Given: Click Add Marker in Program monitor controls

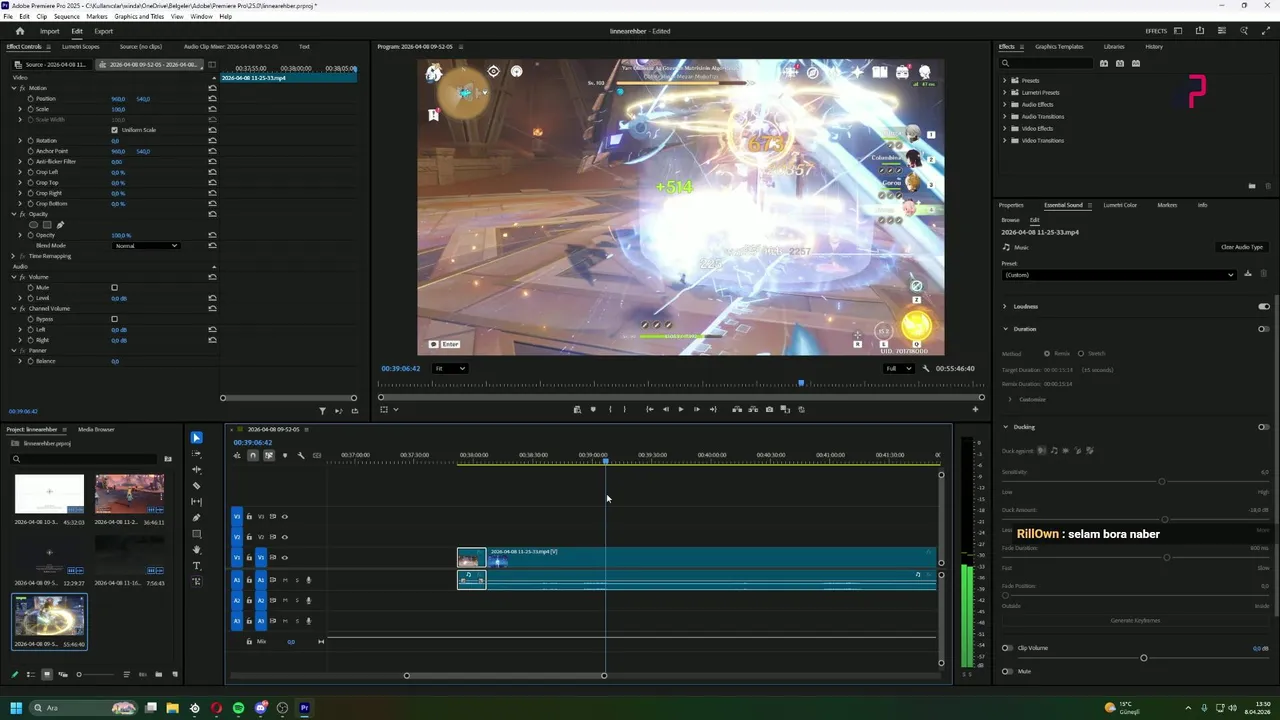Looking at the screenshot, I should click(x=593, y=409).
